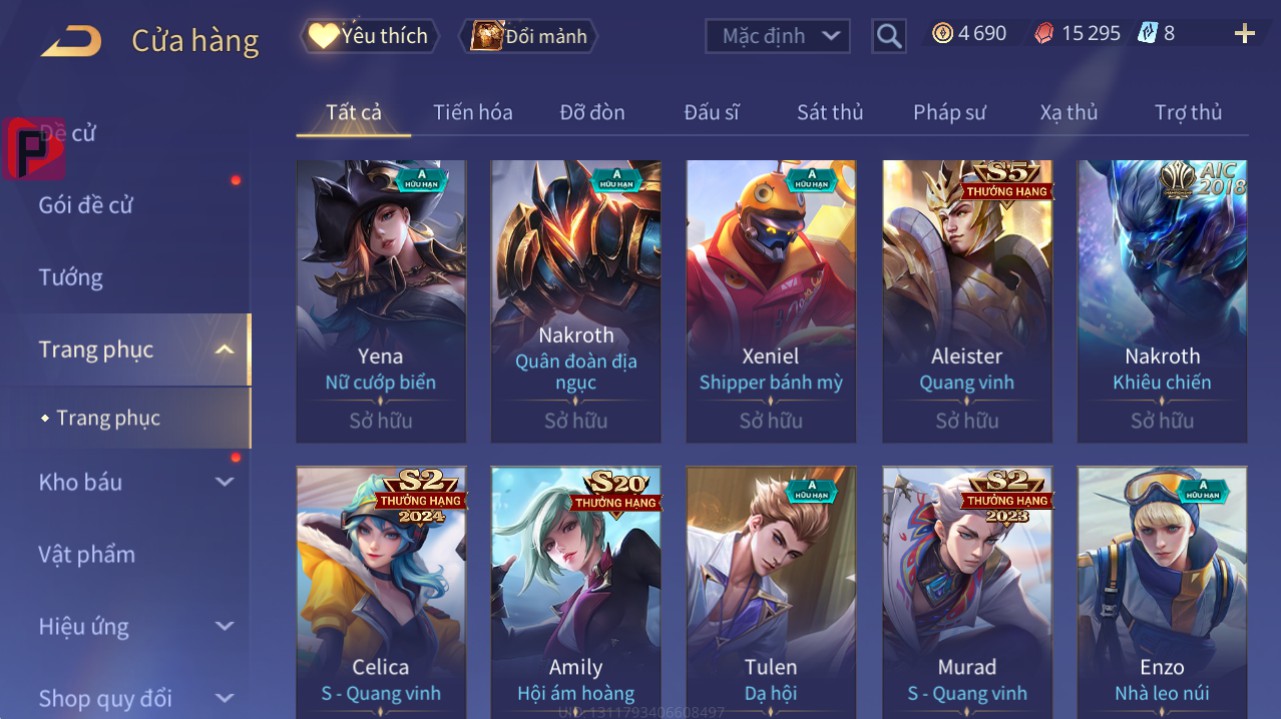Expand the Hiệu ứng sidebar section
The width and height of the screenshot is (1281, 719).
click(225, 627)
